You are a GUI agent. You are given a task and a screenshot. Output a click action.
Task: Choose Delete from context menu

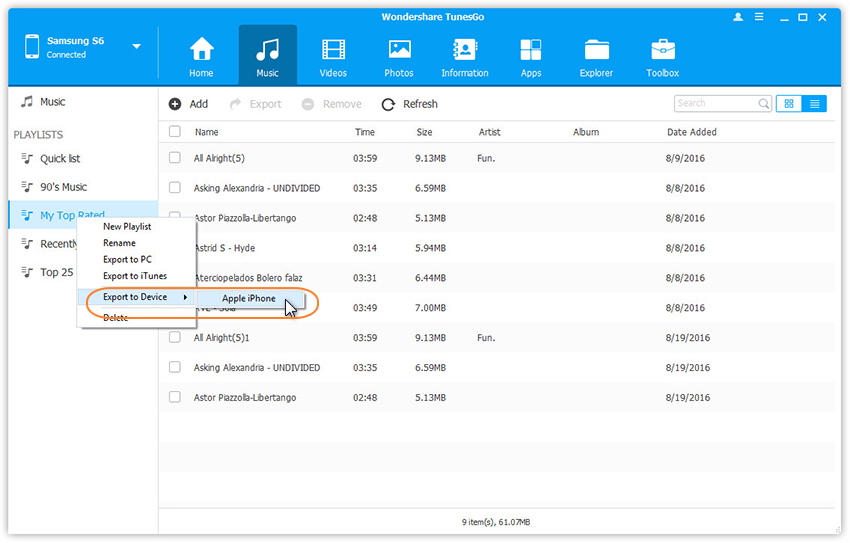(x=115, y=318)
